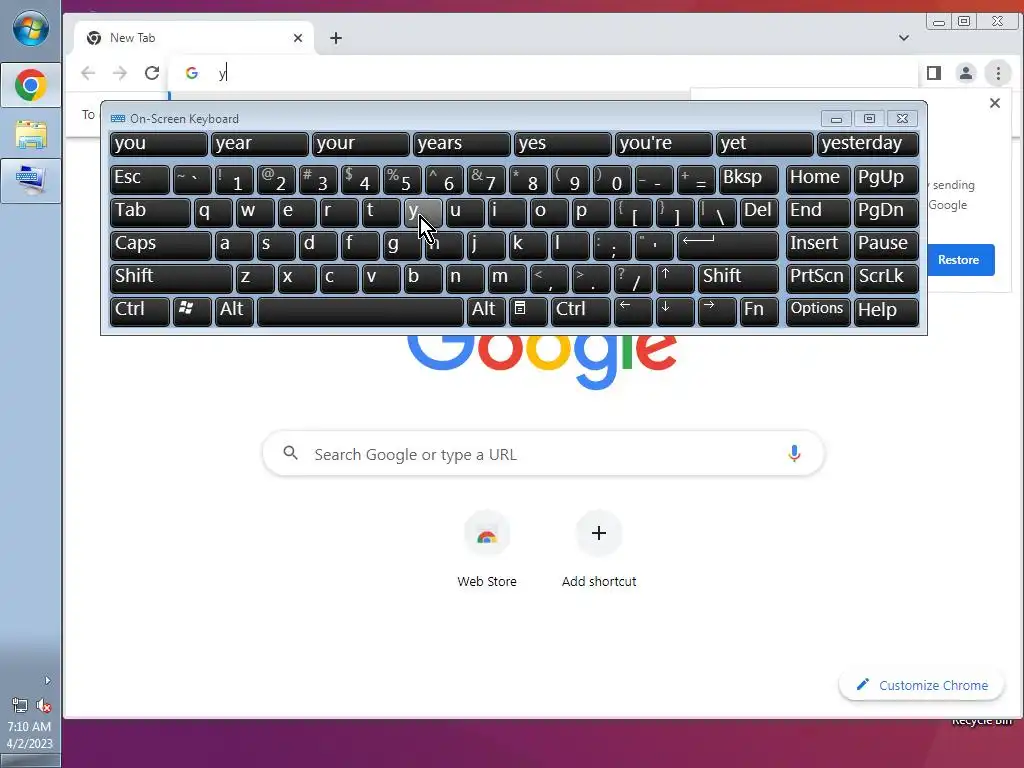Reload the page in Chrome
Screen dimensions: 1024x768
tap(152, 73)
